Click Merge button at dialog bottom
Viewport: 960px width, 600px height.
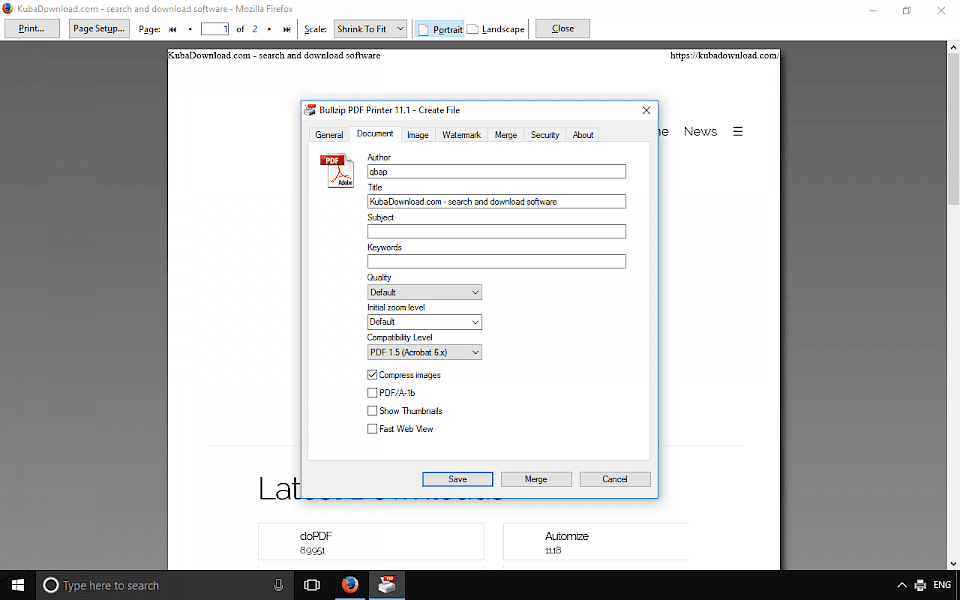536,479
